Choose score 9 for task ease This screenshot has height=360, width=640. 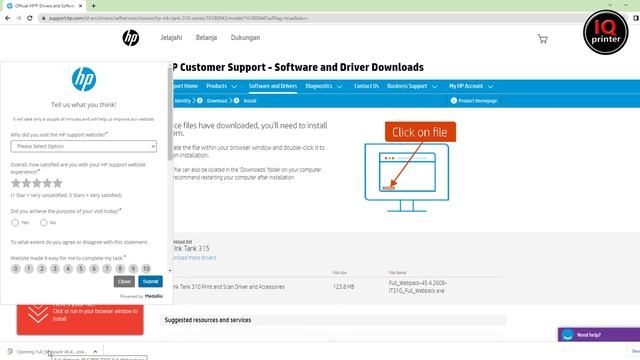tap(133, 269)
